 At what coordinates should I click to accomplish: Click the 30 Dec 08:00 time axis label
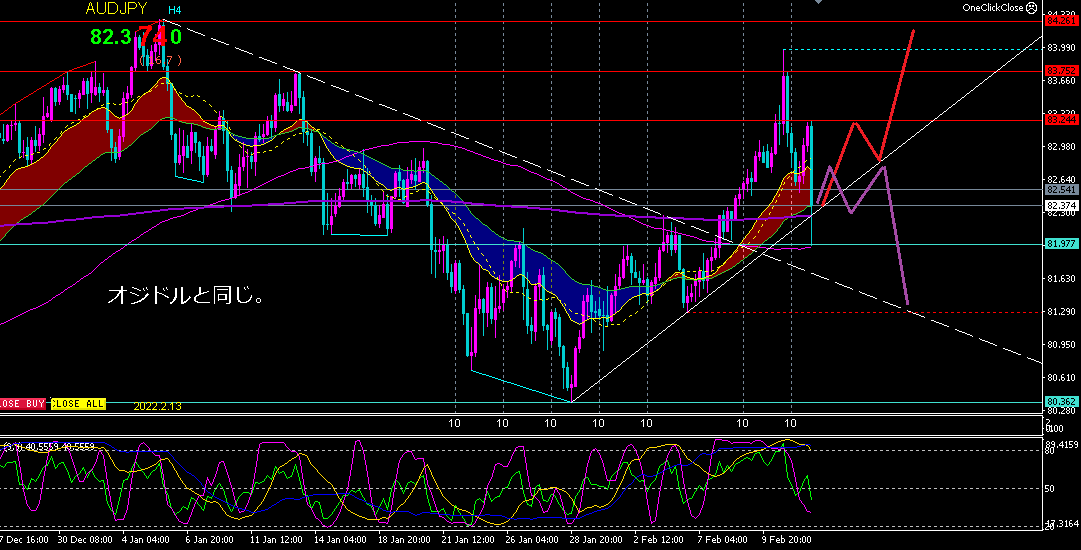click(x=85, y=540)
